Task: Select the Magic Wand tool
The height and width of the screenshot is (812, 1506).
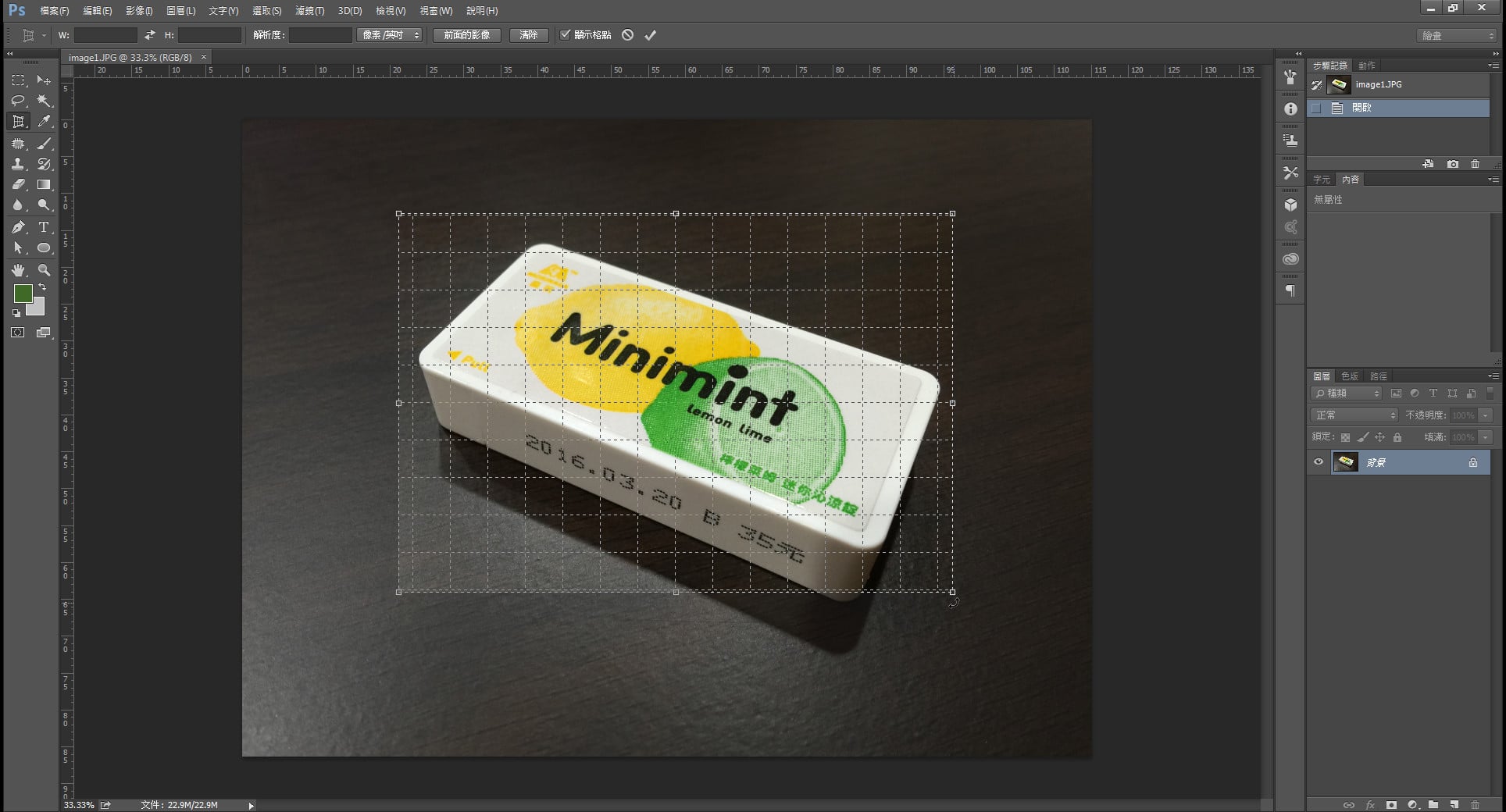Action: click(44, 101)
